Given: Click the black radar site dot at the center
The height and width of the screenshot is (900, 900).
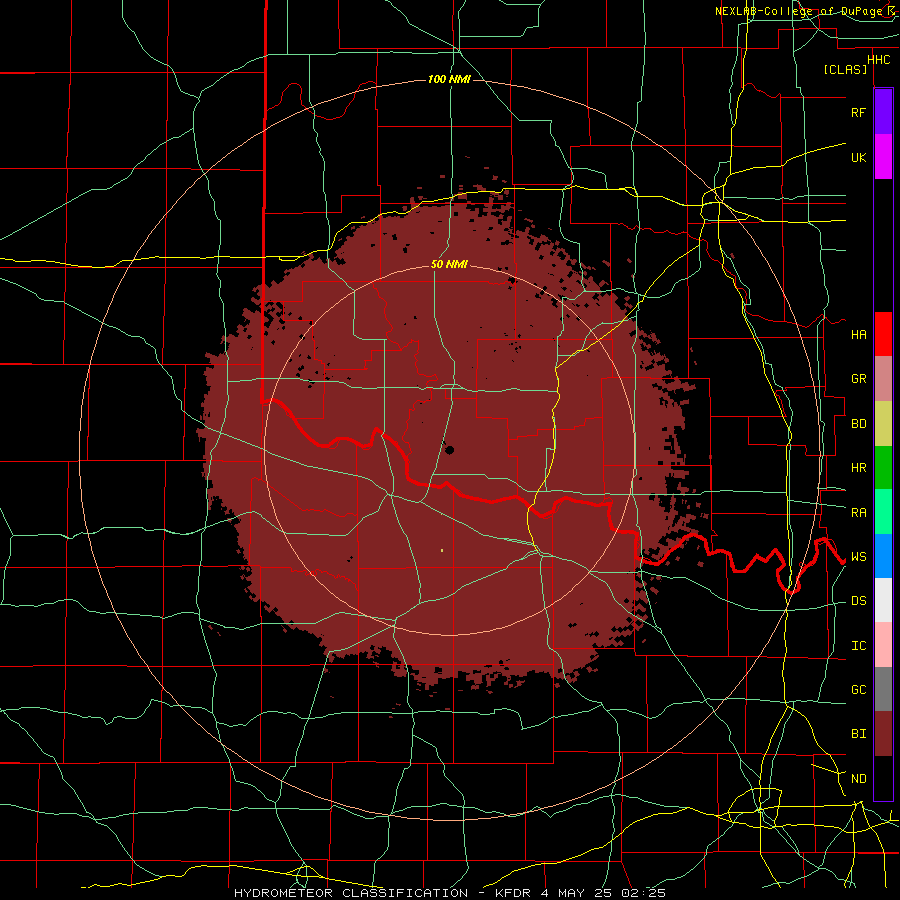Looking at the screenshot, I should pos(449,450).
